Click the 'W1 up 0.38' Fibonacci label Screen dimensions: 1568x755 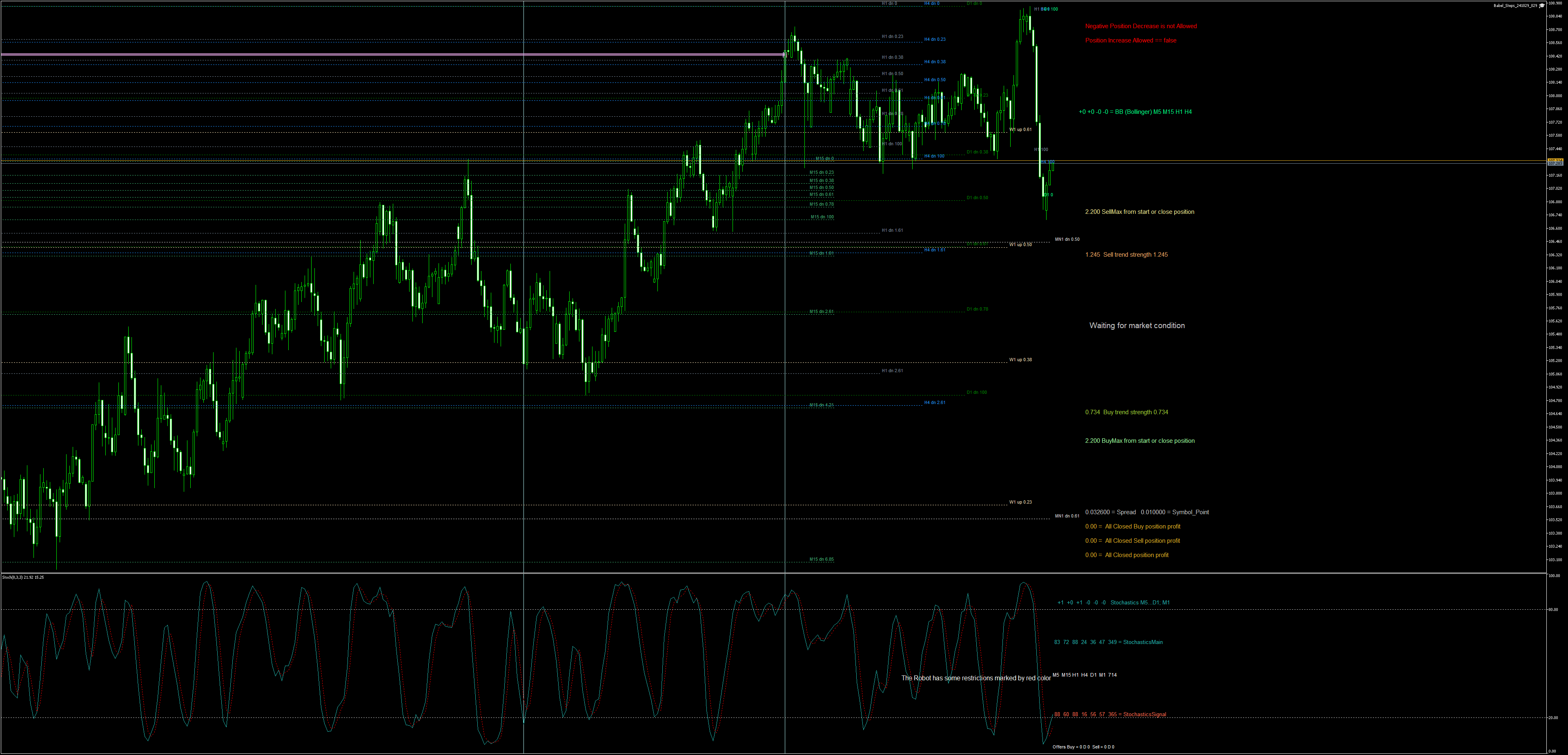point(1020,360)
